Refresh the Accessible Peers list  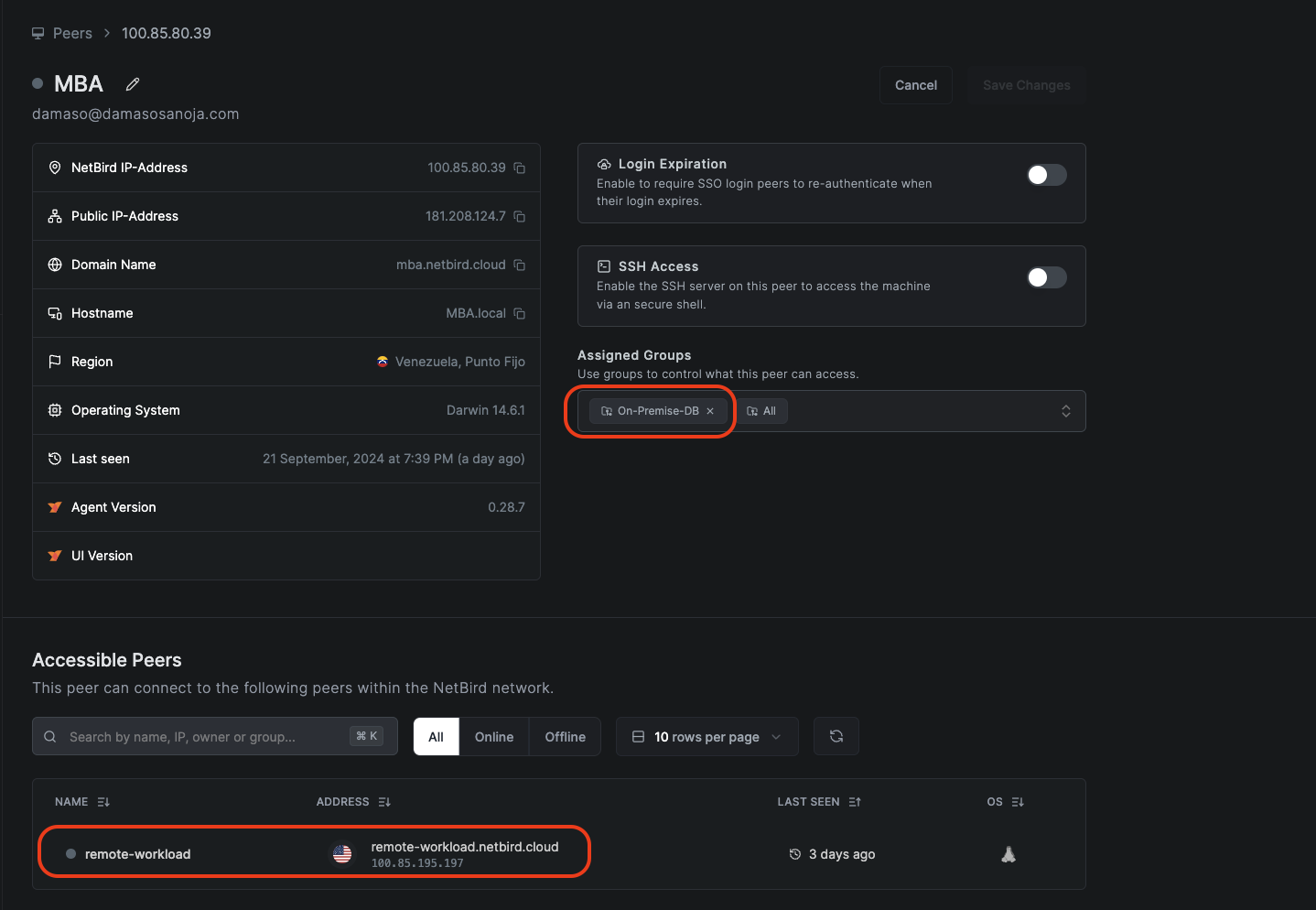tap(836, 736)
